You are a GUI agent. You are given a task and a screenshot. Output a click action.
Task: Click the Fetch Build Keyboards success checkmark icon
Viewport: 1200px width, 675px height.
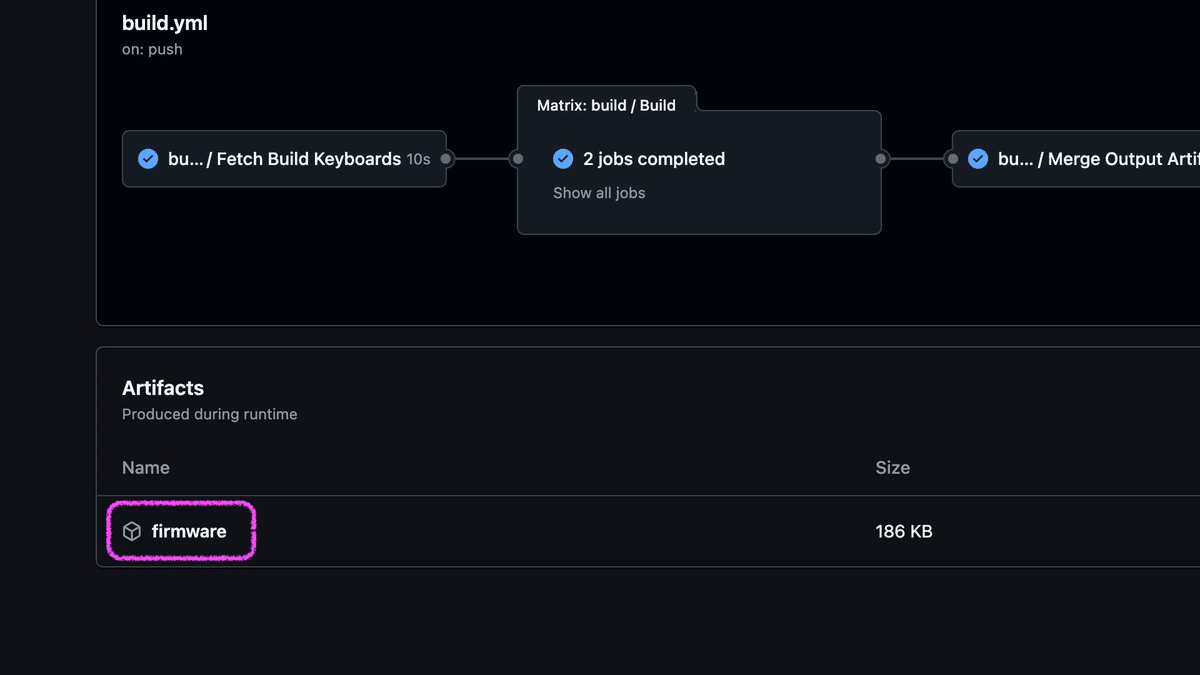click(148, 159)
